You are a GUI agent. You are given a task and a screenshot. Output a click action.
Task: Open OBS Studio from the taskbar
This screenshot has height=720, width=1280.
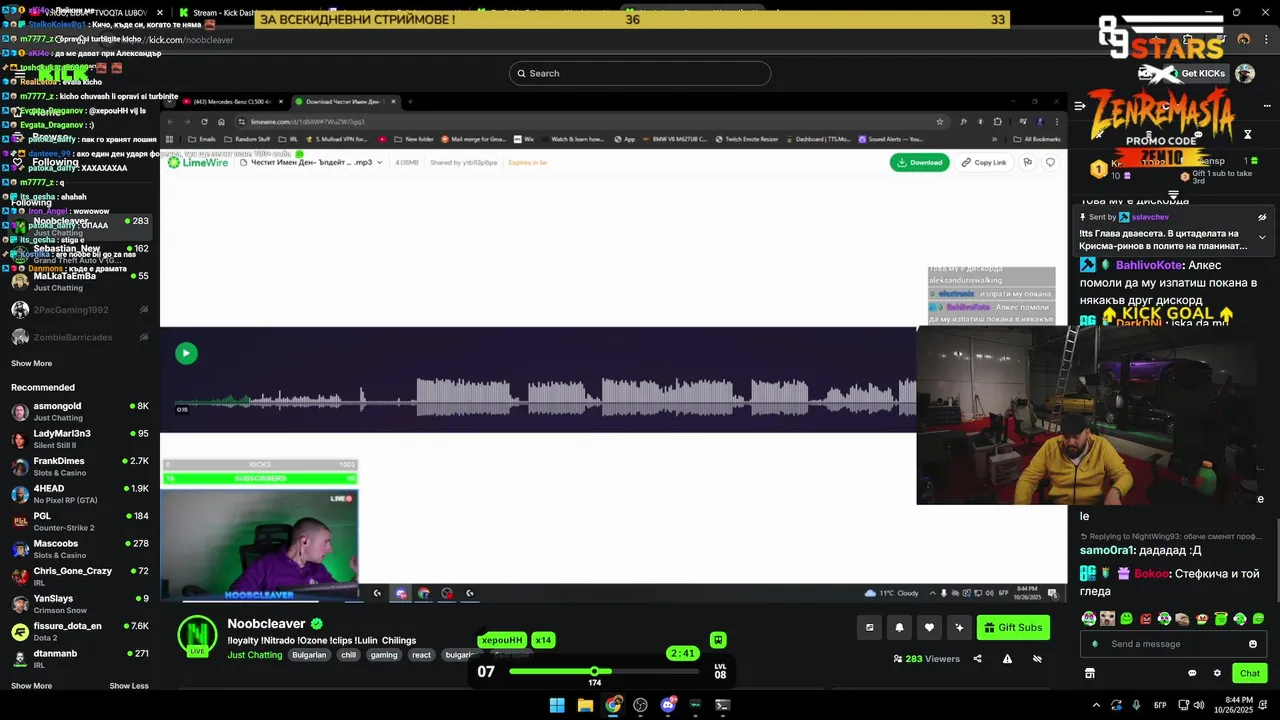pos(640,705)
